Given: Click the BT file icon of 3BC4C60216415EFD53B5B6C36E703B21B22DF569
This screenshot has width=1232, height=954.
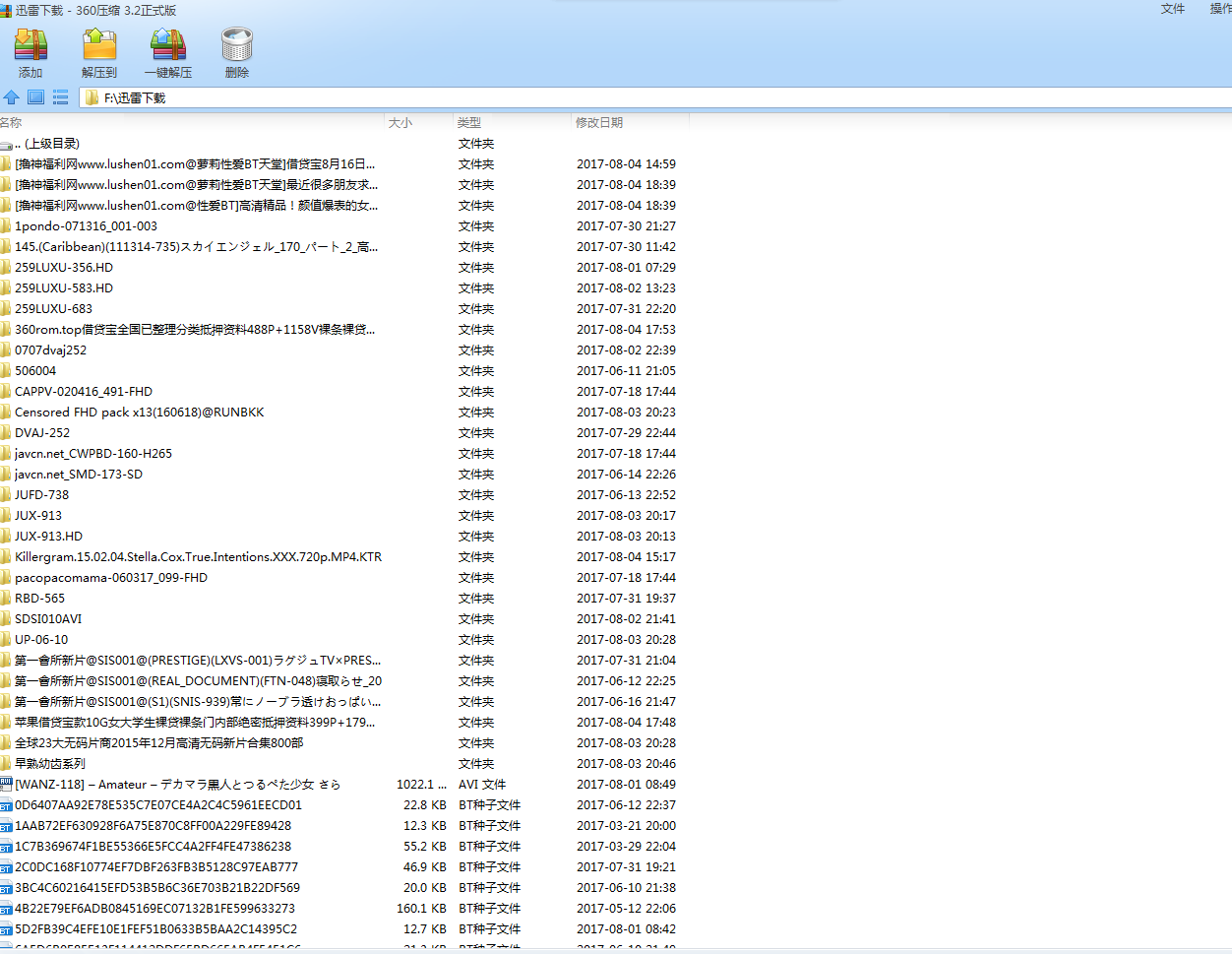Looking at the screenshot, I should click(5, 888).
